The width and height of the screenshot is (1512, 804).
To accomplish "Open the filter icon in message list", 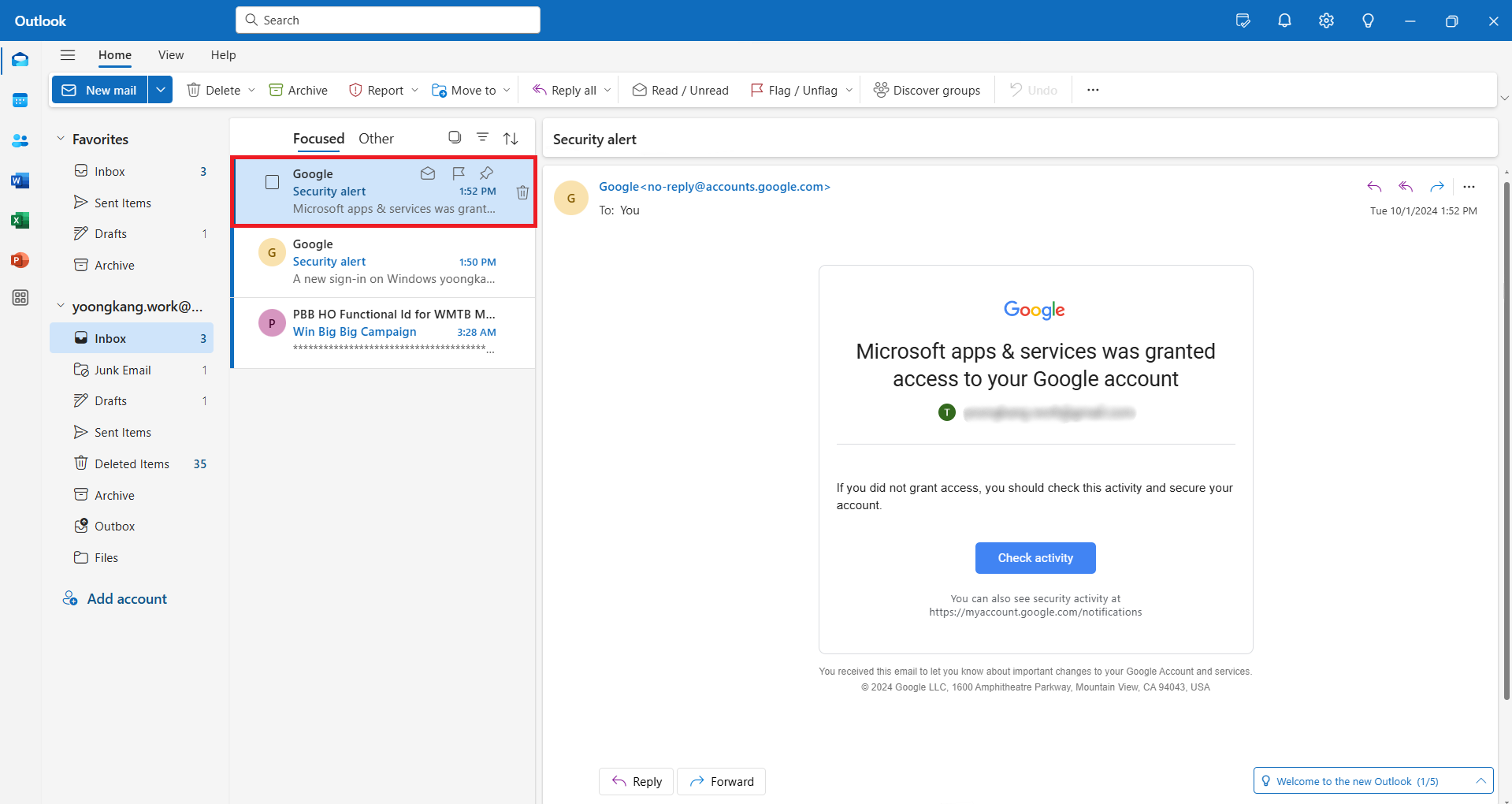I will coord(482,138).
